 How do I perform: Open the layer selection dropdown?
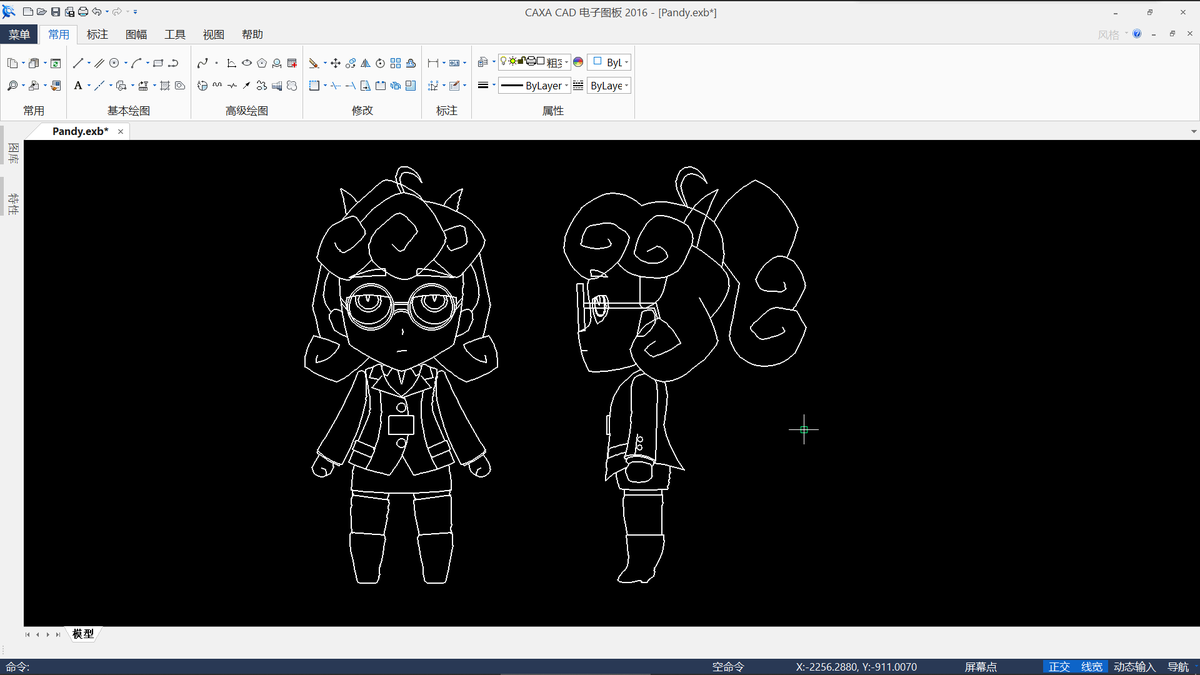point(534,62)
